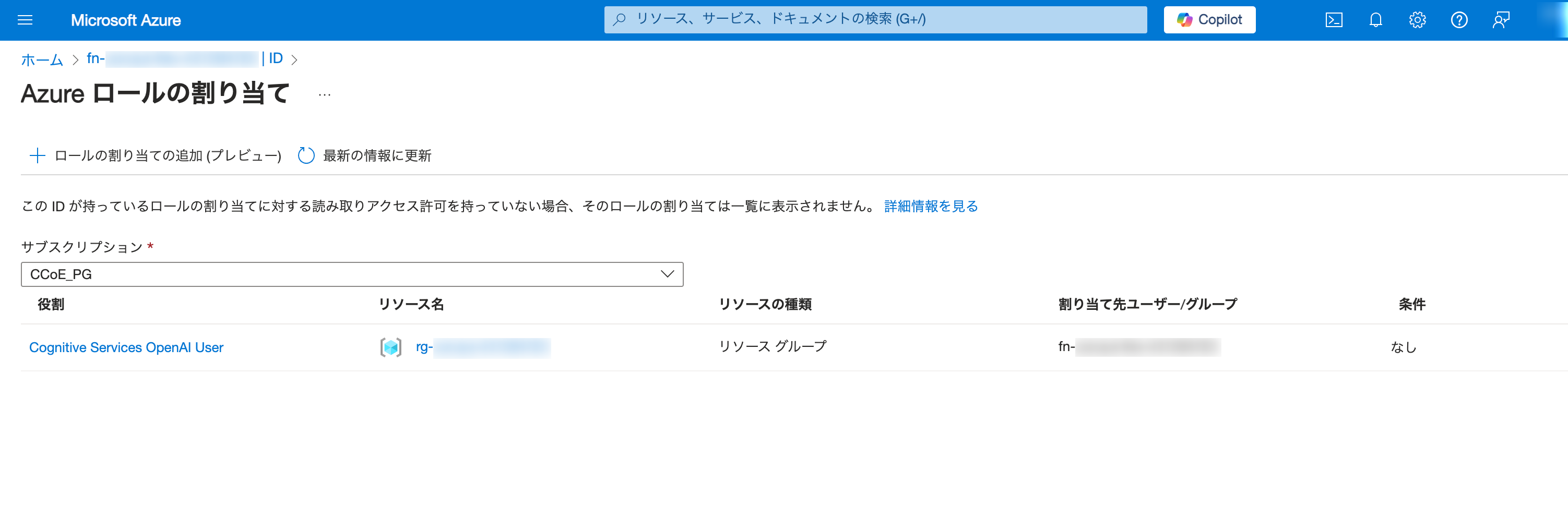The height and width of the screenshot is (506, 1568).
Task: Click the サブスクリプション field label
Action: [81, 247]
